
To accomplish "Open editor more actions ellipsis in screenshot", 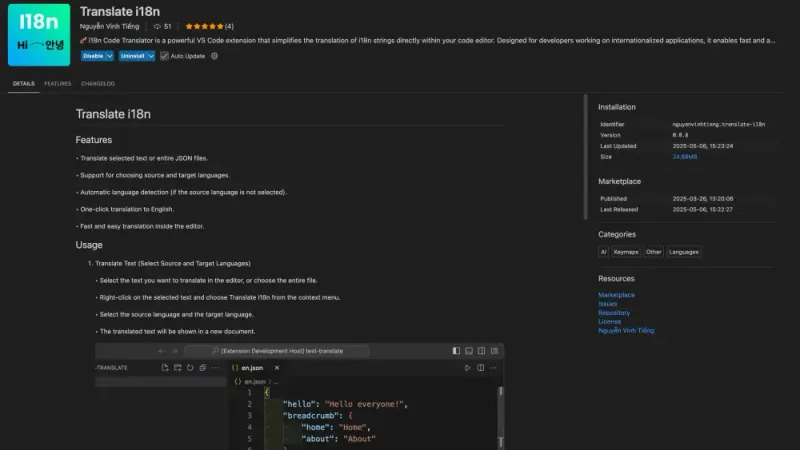I will (493, 367).
